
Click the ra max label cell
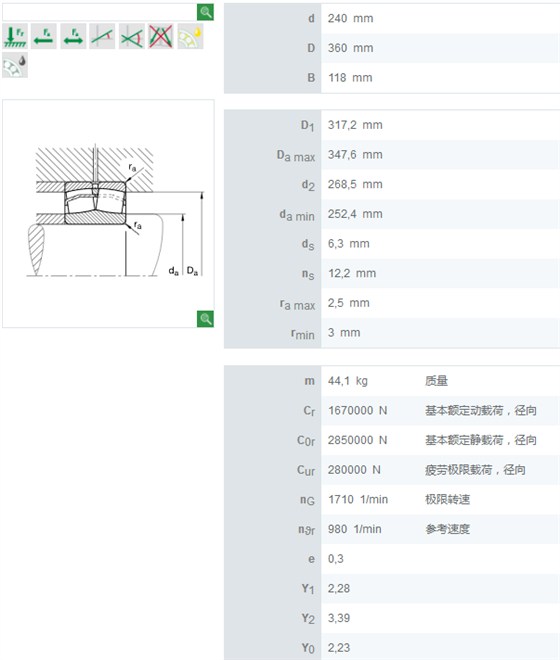[272, 303]
